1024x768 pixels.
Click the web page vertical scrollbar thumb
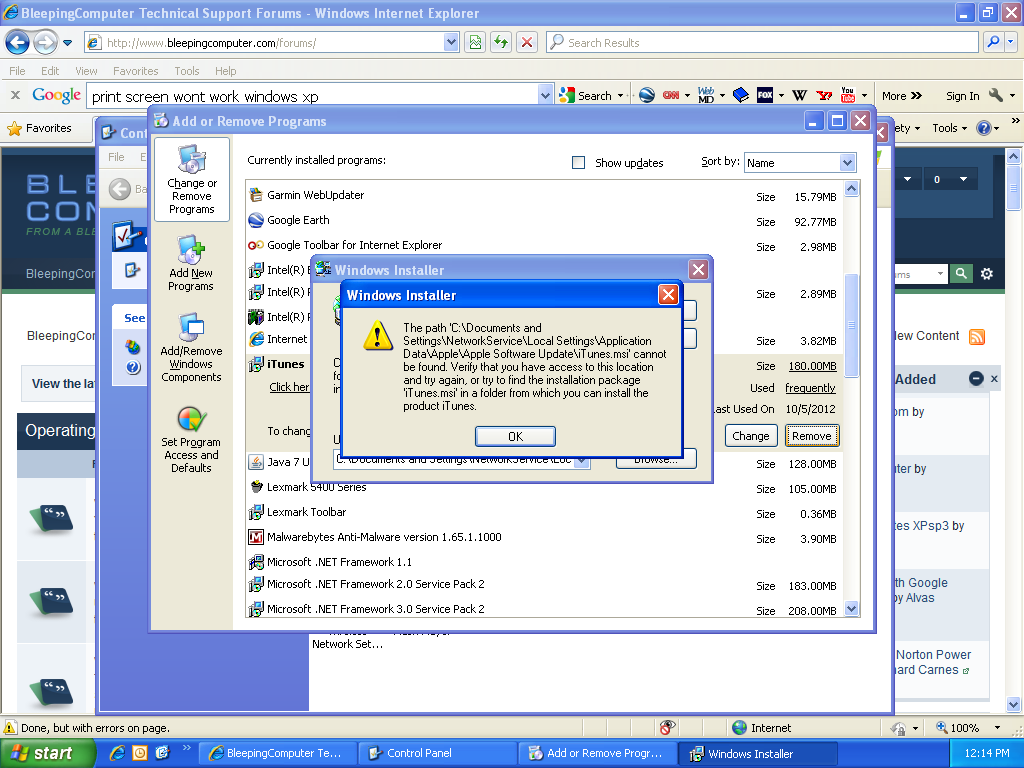(1013, 188)
